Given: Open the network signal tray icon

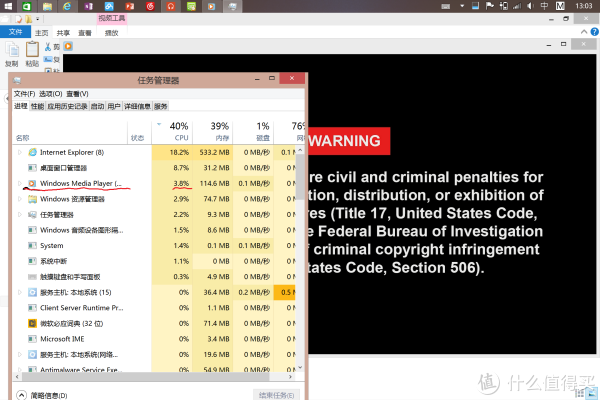Looking at the screenshot, I should tap(517, 6).
